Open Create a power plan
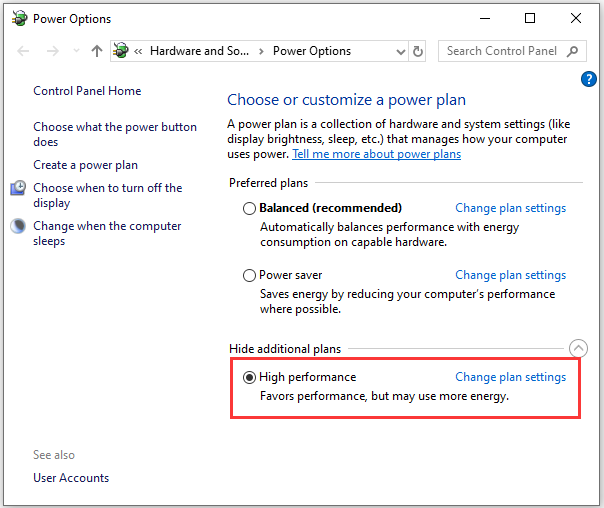 86,165
